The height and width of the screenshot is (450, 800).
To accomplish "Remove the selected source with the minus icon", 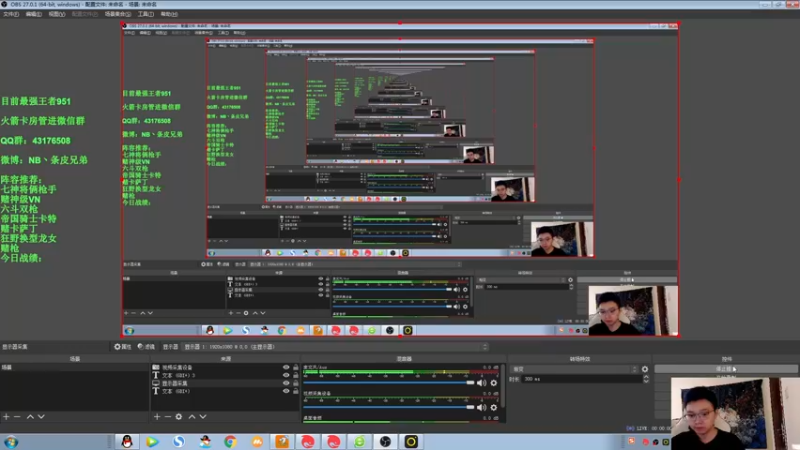I will click(x=168, y=416).
